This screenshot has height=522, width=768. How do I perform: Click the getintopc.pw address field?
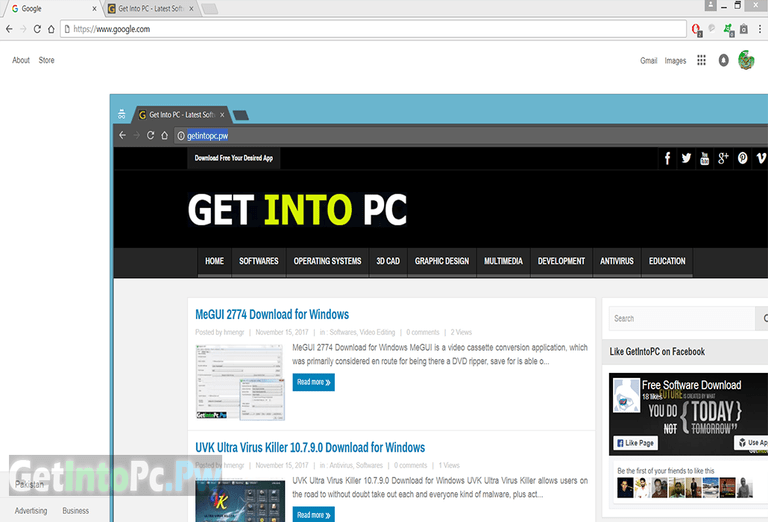470,136
